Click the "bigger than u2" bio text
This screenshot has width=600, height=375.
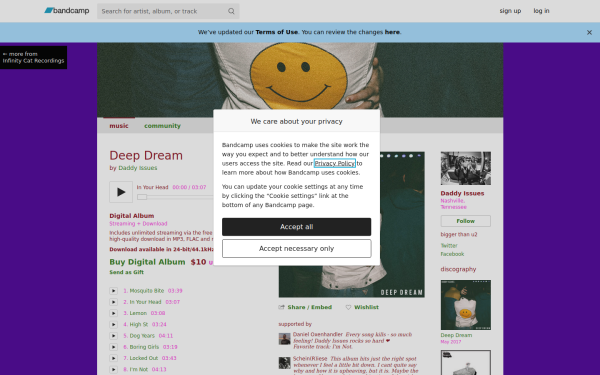pyautogui.click(x=459, y=235)
